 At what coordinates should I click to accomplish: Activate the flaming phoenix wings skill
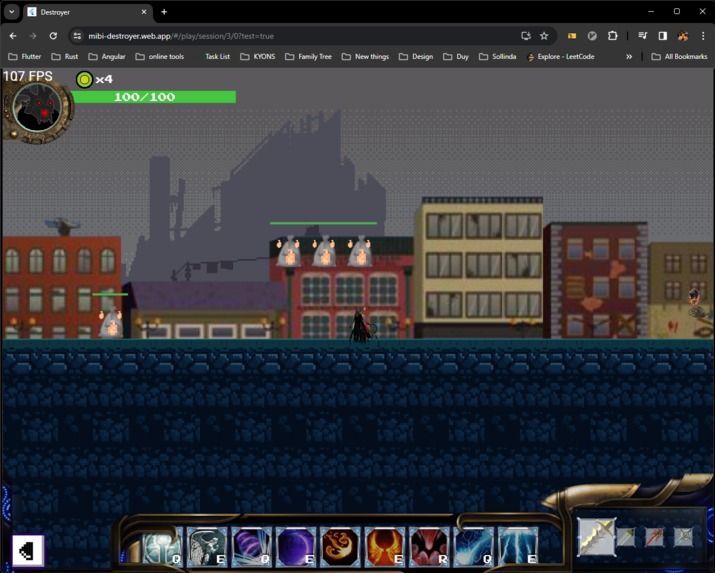coord(384,546)
